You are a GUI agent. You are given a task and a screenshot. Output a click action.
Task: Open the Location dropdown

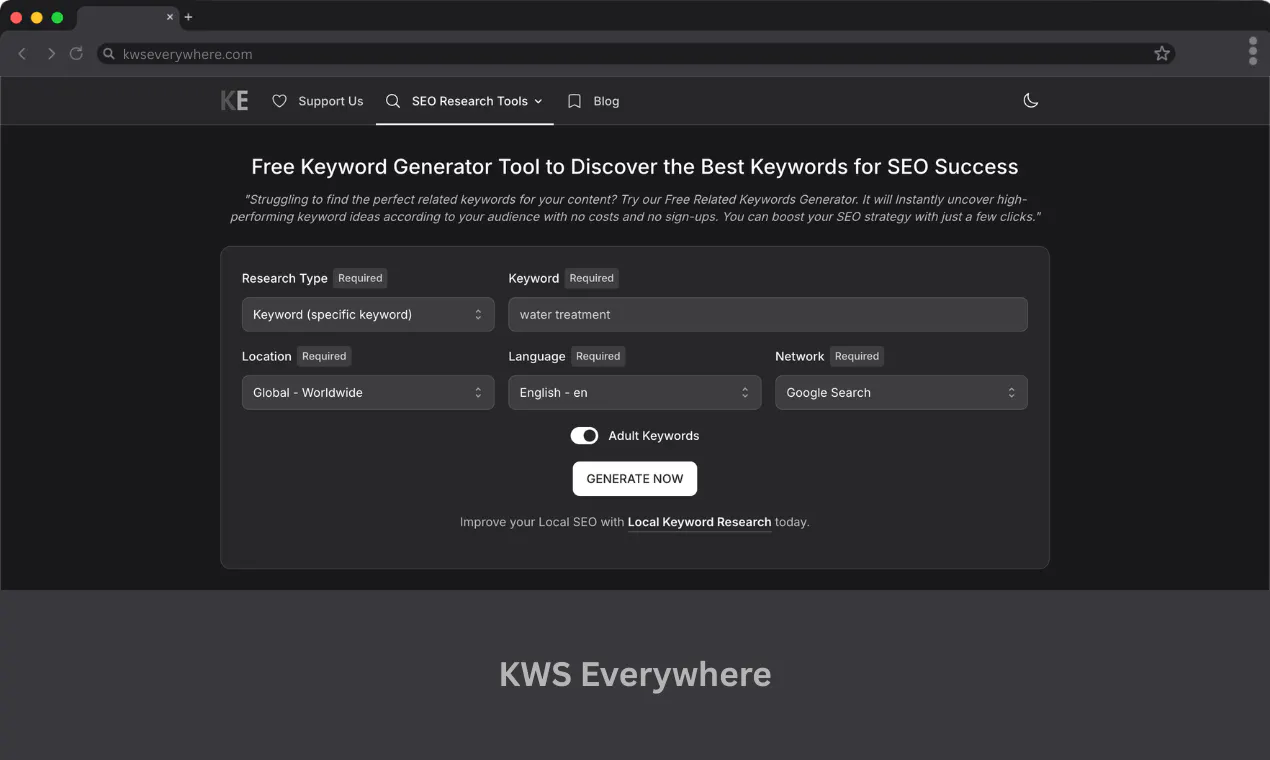(x=368, y=392)
